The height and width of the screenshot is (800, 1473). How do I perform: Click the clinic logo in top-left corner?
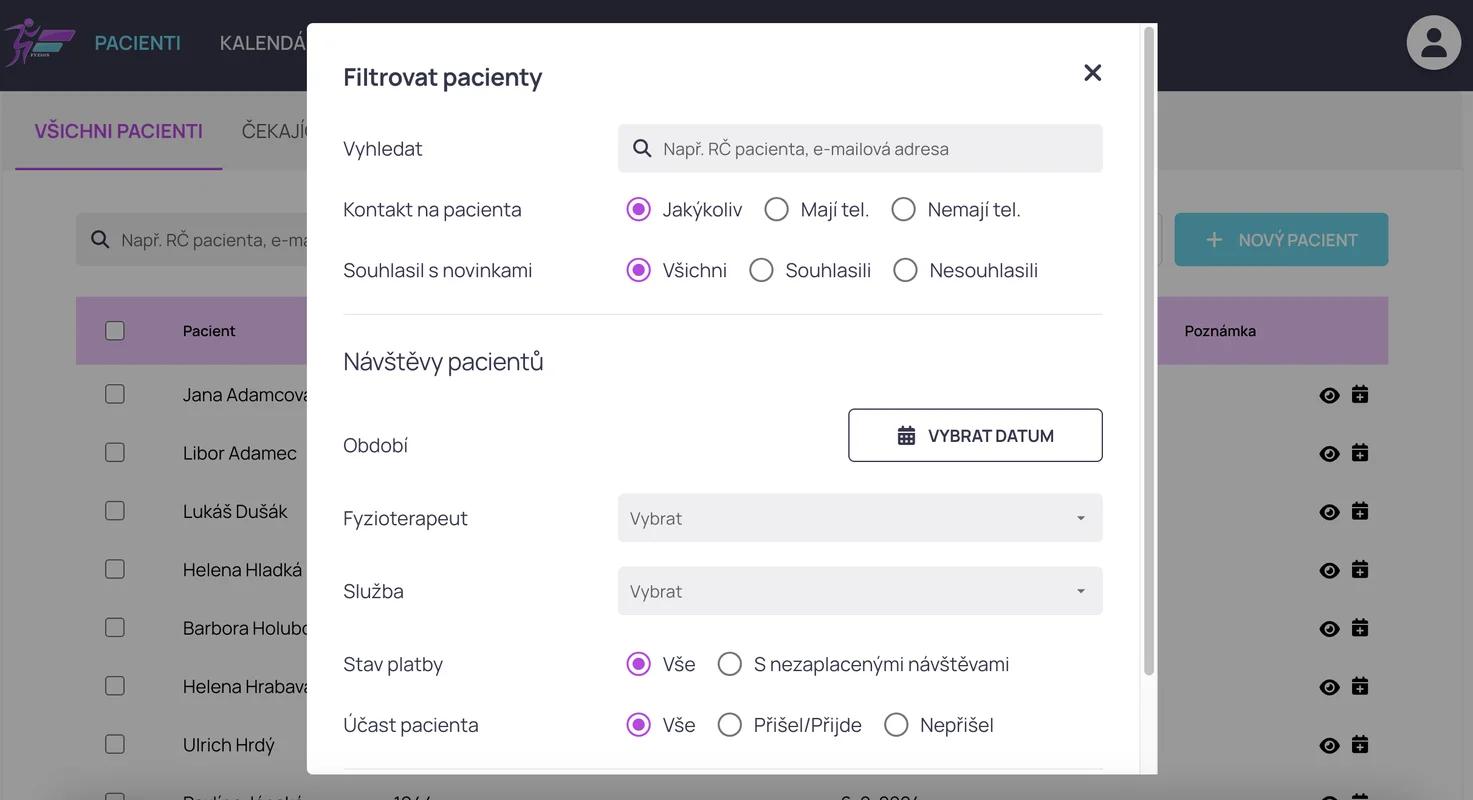click(40, 43)
